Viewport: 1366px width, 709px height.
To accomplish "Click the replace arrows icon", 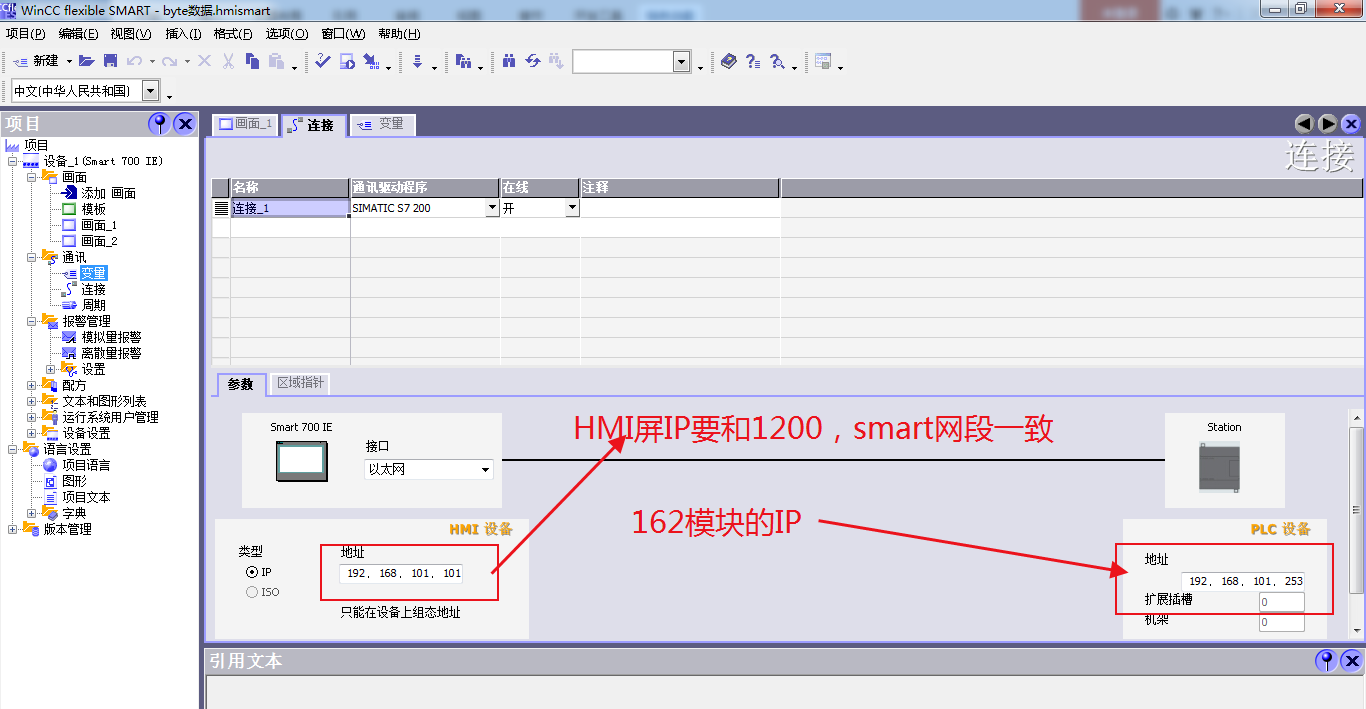I will [x=533, y=61].
